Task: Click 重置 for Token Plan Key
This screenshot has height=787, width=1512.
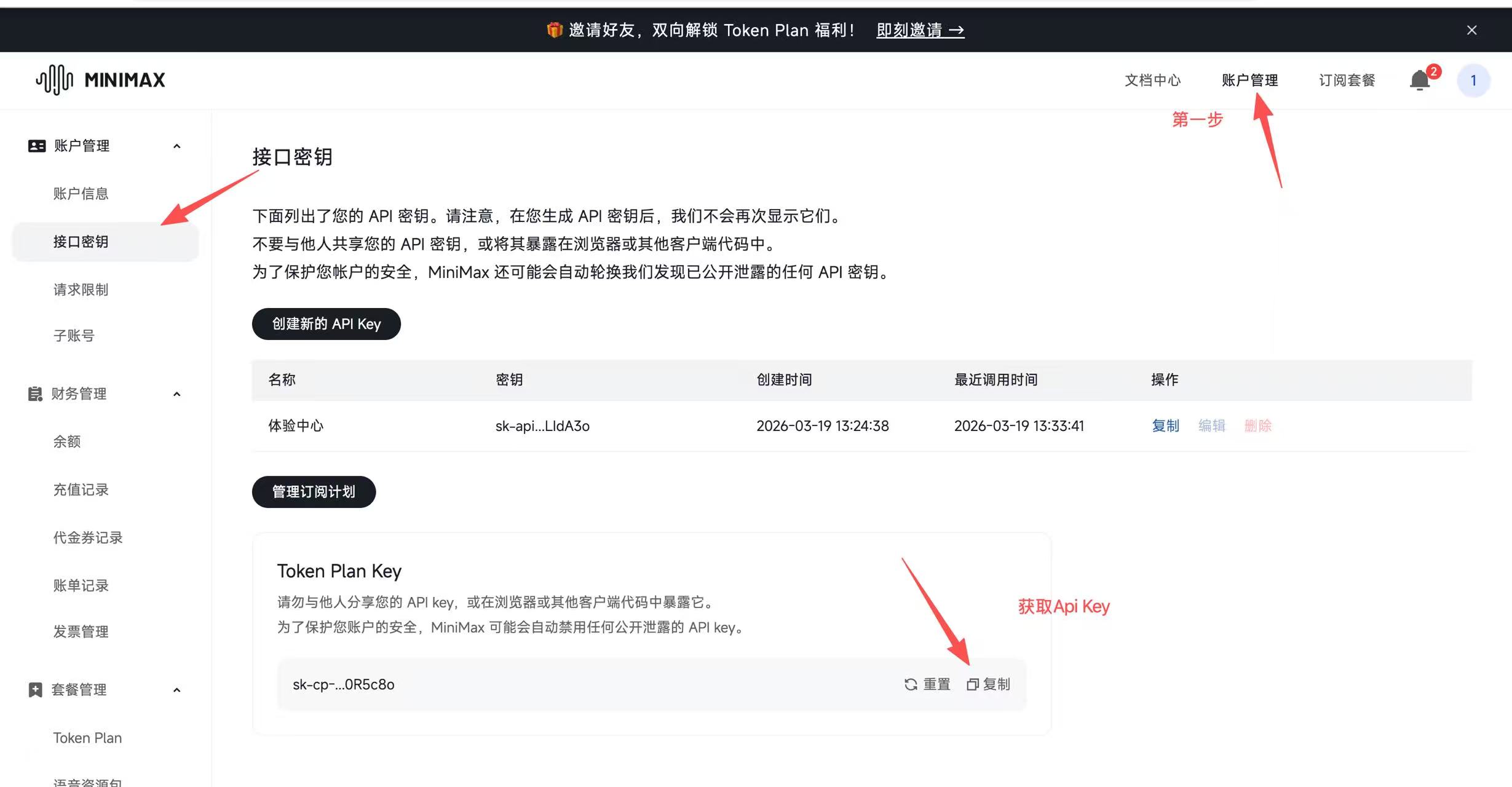Action: (936, 684)
